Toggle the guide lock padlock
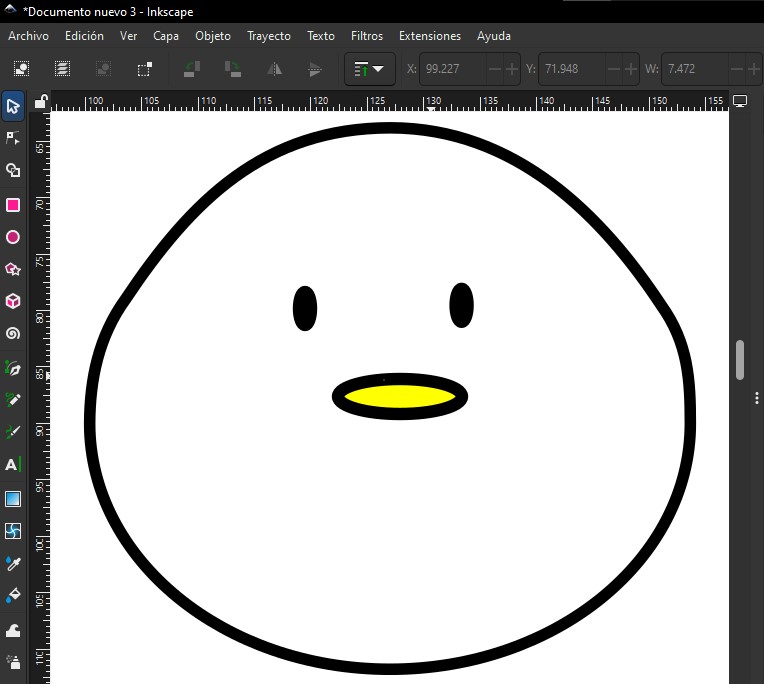This screenshot has width=764, height=684. point(40,101)
